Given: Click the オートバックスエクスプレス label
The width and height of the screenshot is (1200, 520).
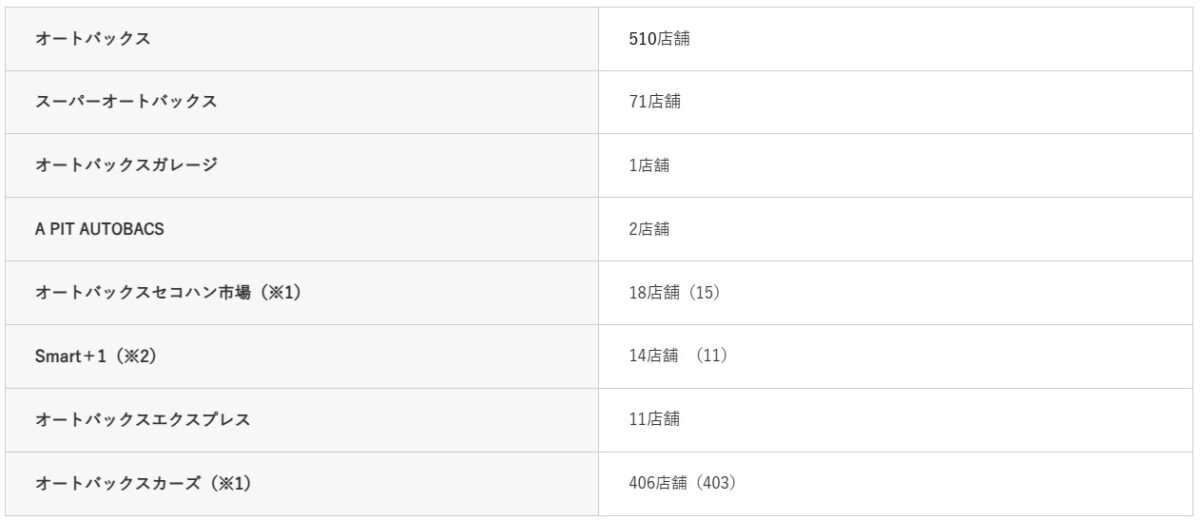Looking at the screenshot, I should pyautogui.click(x=142, y=420).
